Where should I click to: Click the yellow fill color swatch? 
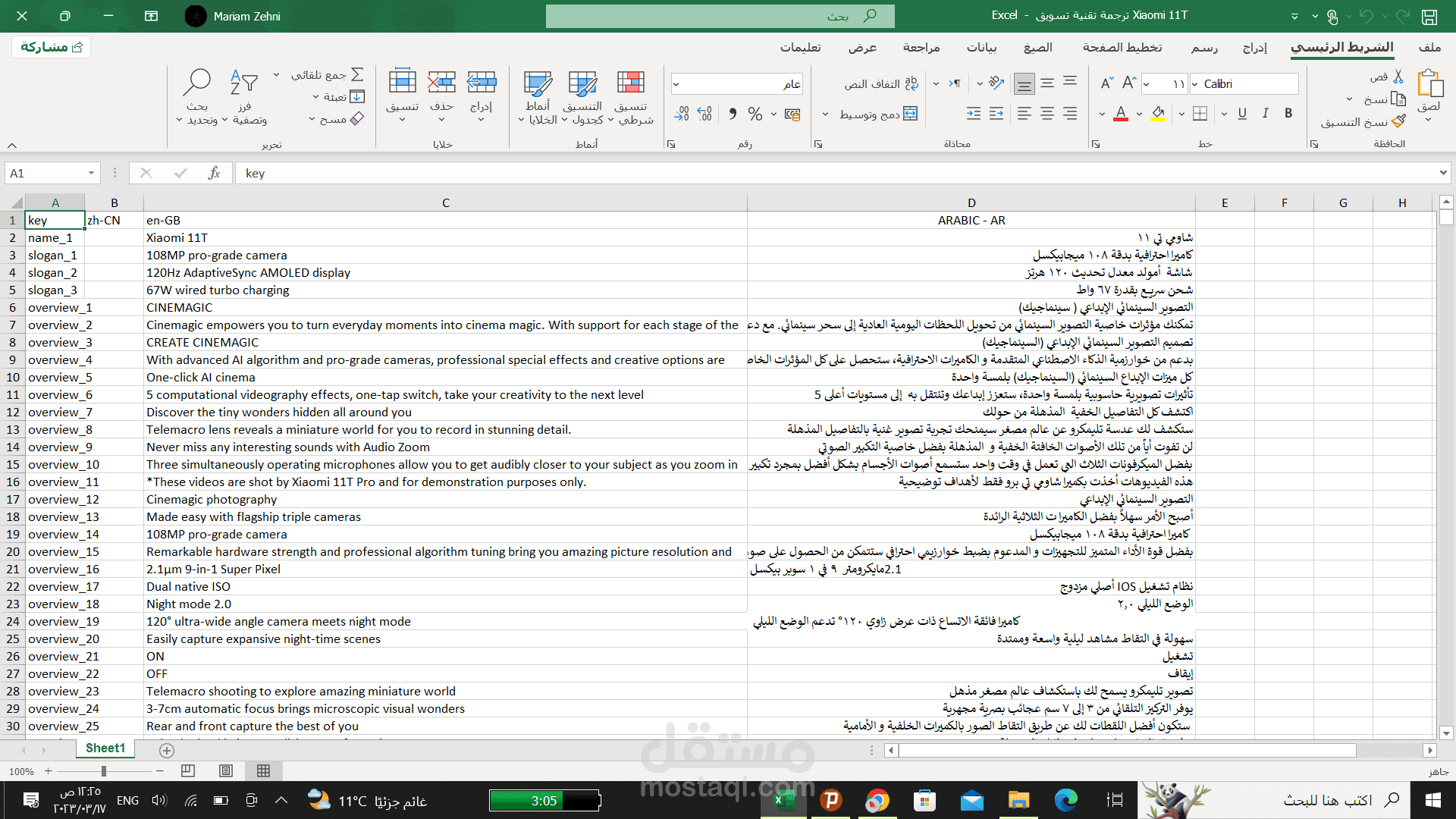click(1158, 114)
